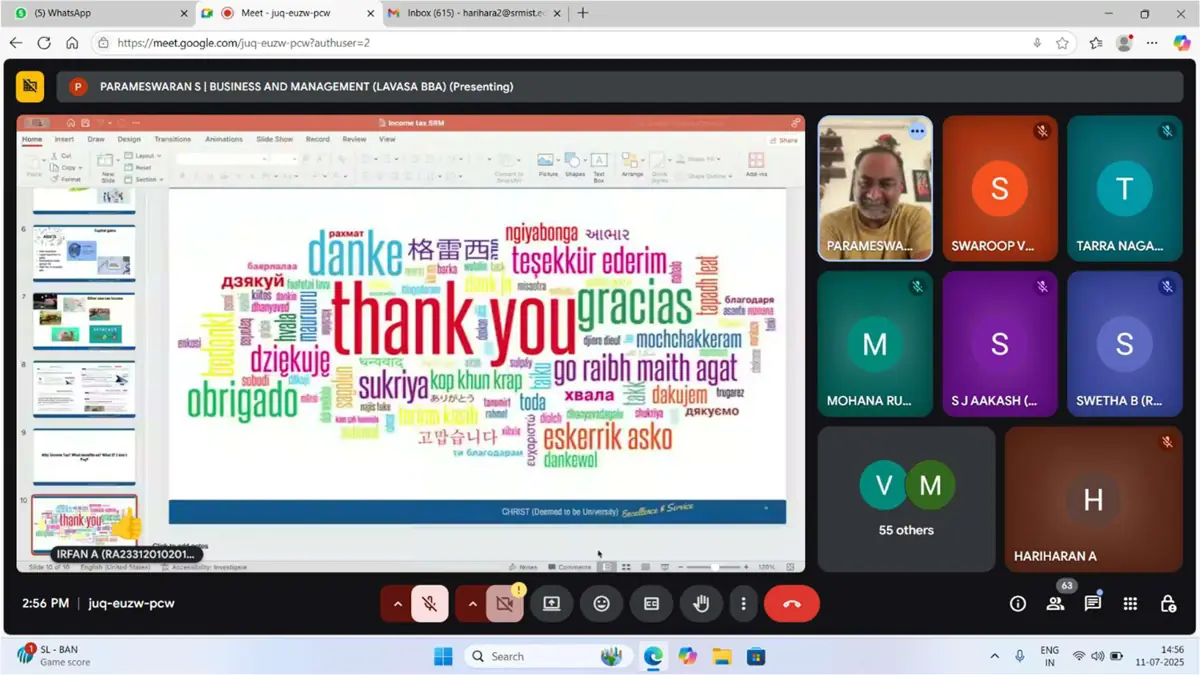Raise your hand in the meeting
Screen dimensions: 1200x675
(701, 604)
